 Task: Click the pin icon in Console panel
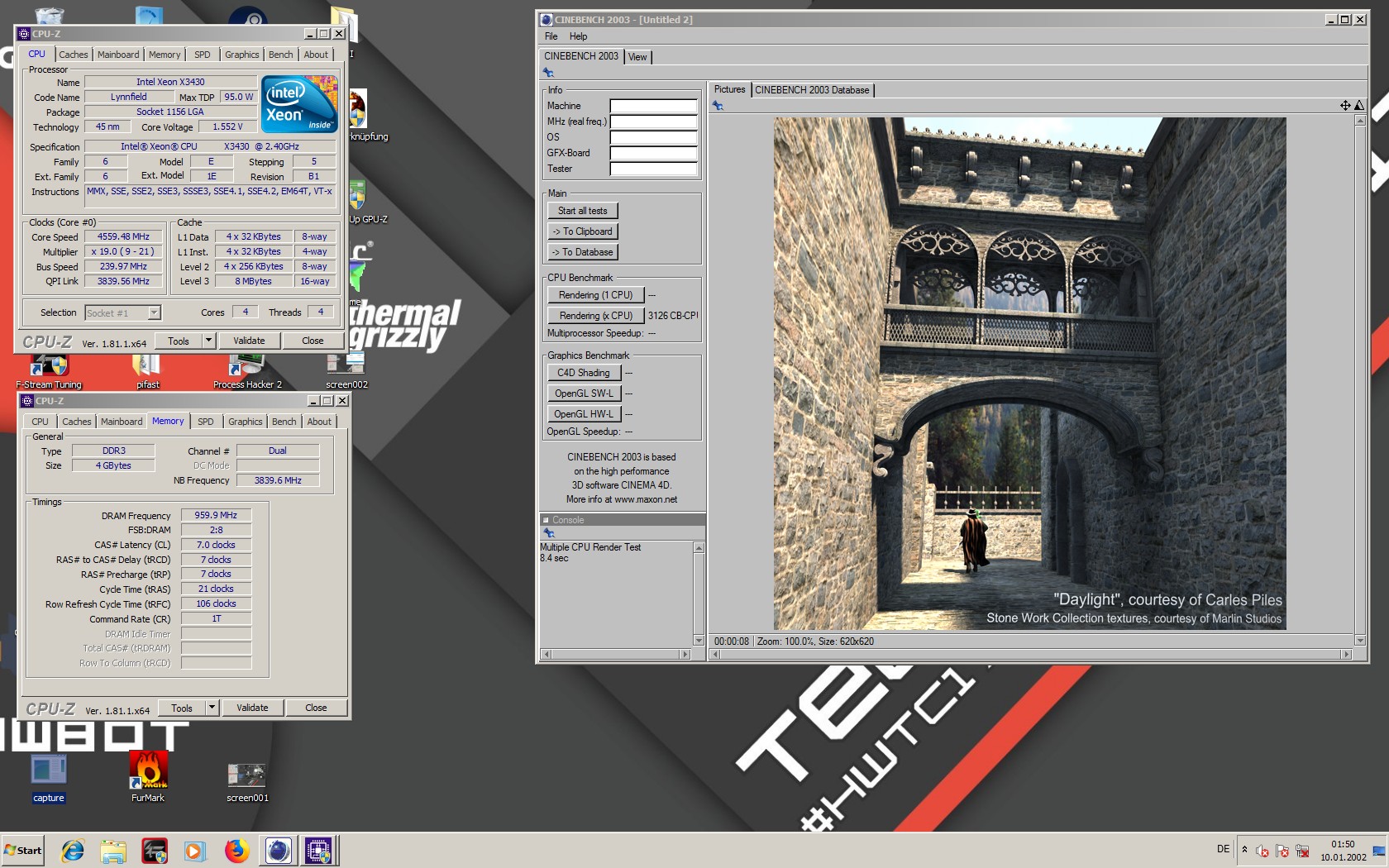coord(549,533)
